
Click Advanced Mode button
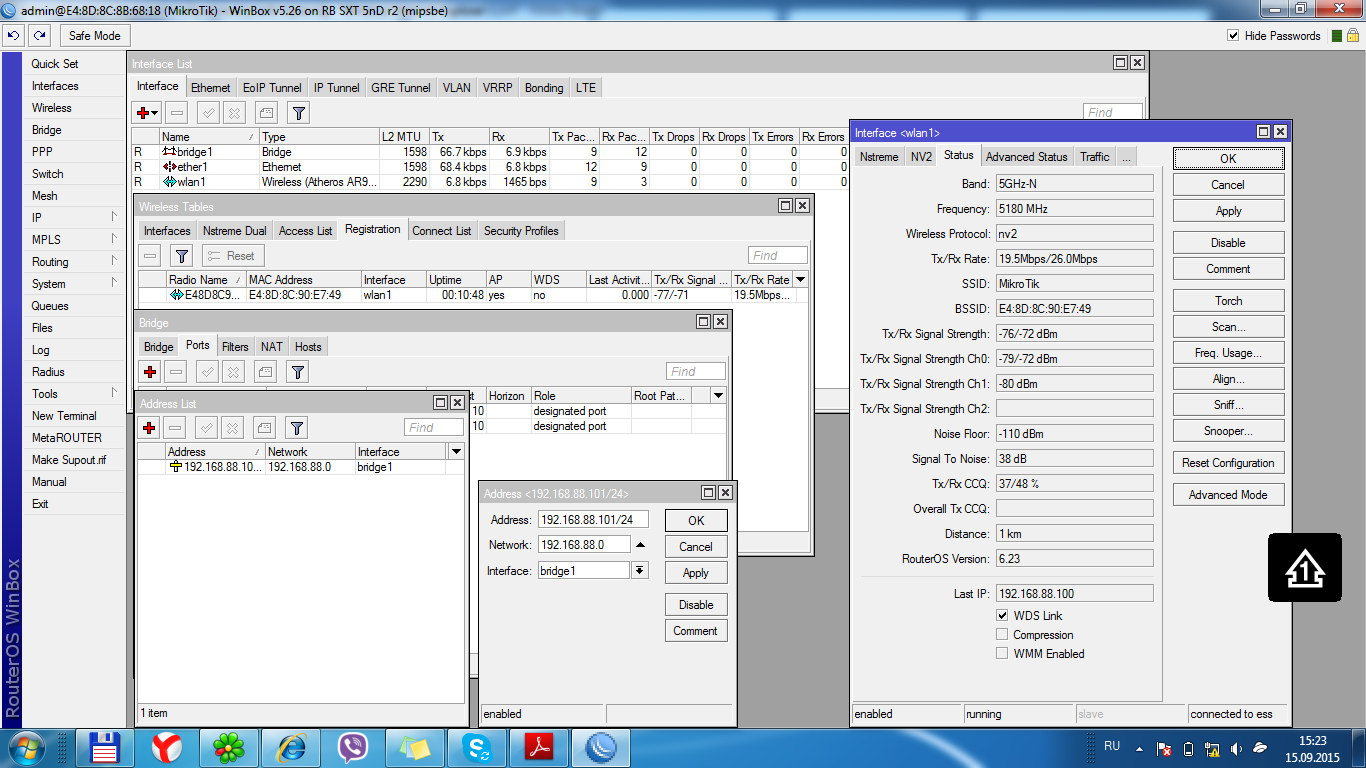point(1228,495)
